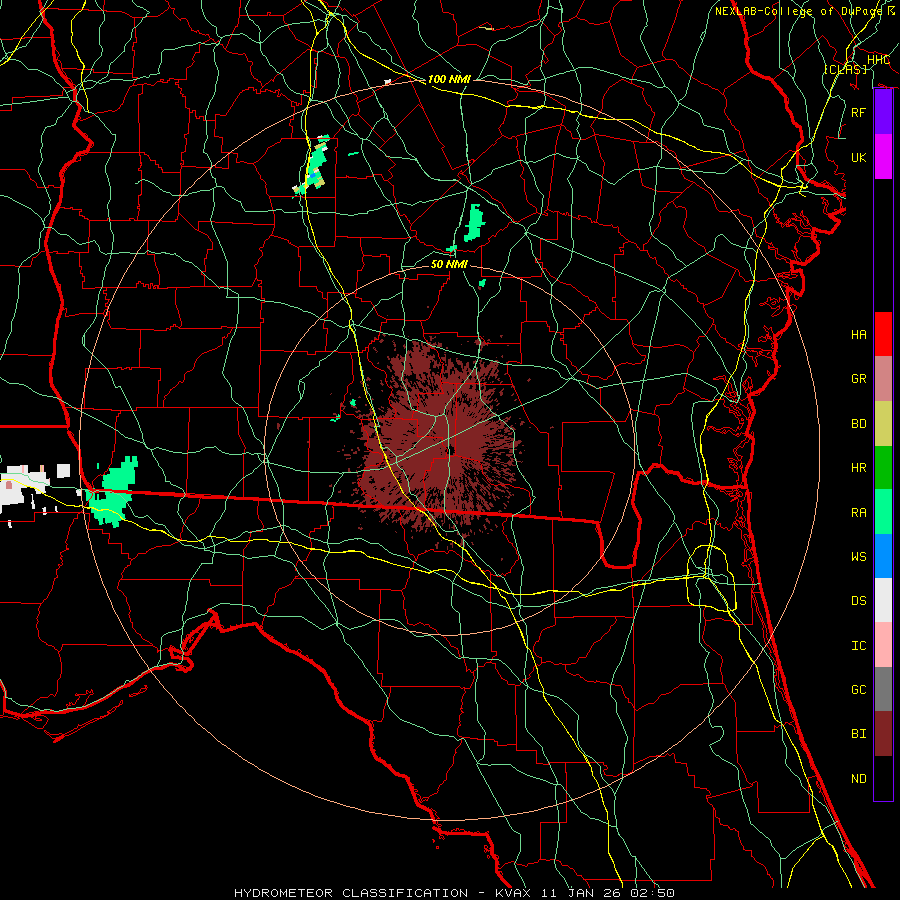The height and width of the screenshot is (900, 900).
Task: Click the WS blue legend swatch
Action: 883,556
